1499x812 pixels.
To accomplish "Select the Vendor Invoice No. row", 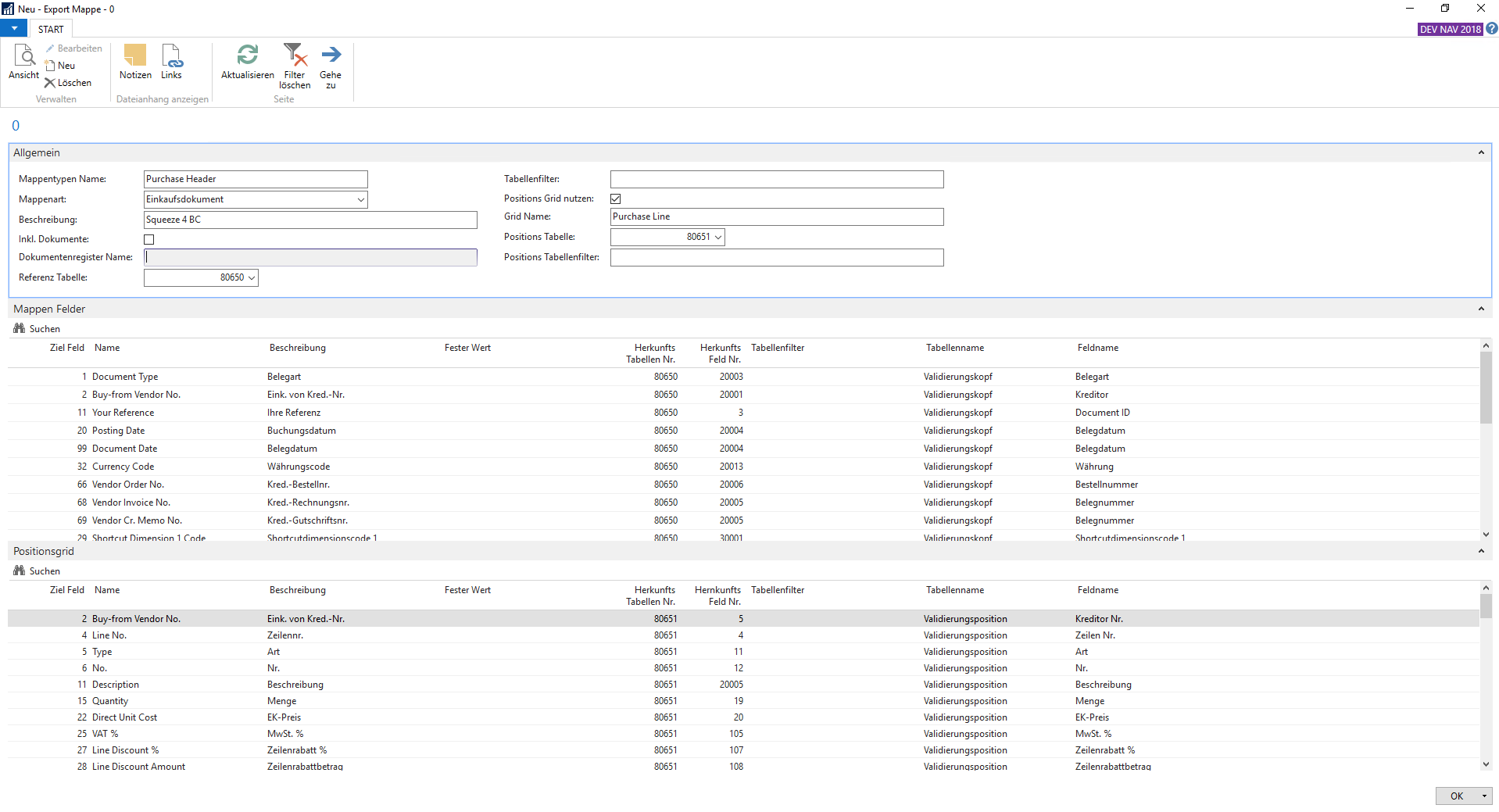I will coord(743,503).
